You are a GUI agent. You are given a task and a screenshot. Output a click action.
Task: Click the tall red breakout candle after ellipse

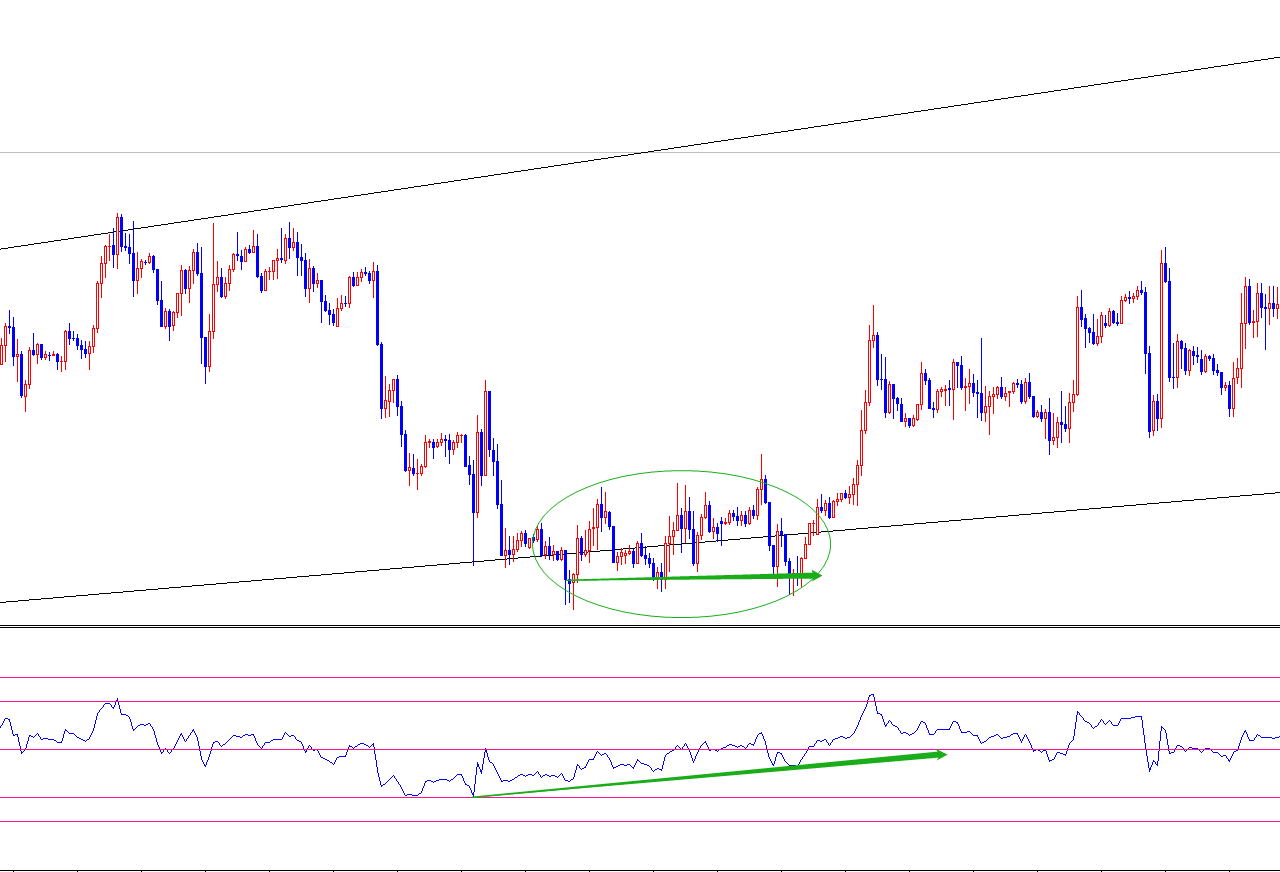click(868, 370)
